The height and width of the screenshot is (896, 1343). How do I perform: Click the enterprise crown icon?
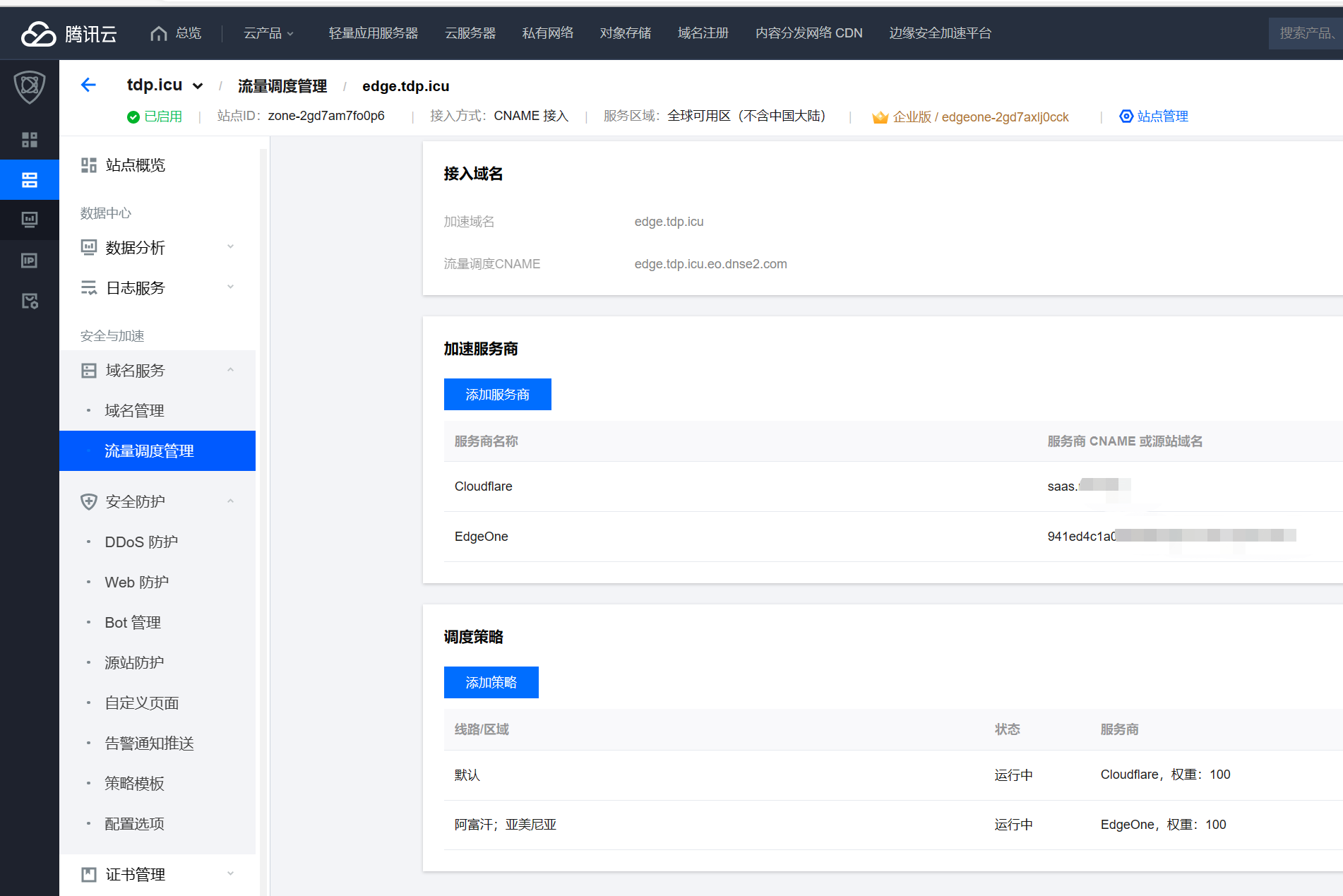(880, 117)
